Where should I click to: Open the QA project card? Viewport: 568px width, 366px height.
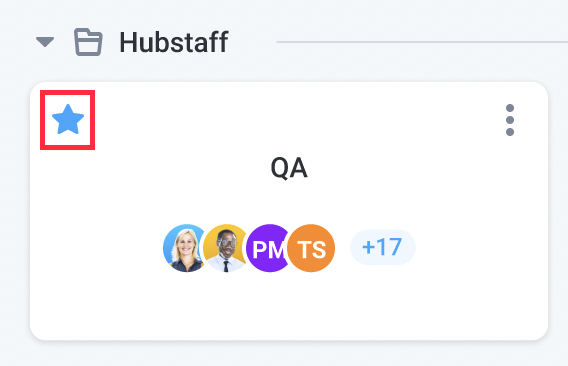[289, 211]
